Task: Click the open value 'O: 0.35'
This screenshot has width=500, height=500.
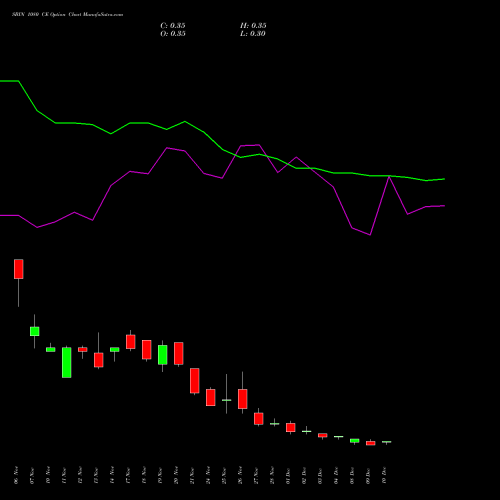Action: coord(173,34)
